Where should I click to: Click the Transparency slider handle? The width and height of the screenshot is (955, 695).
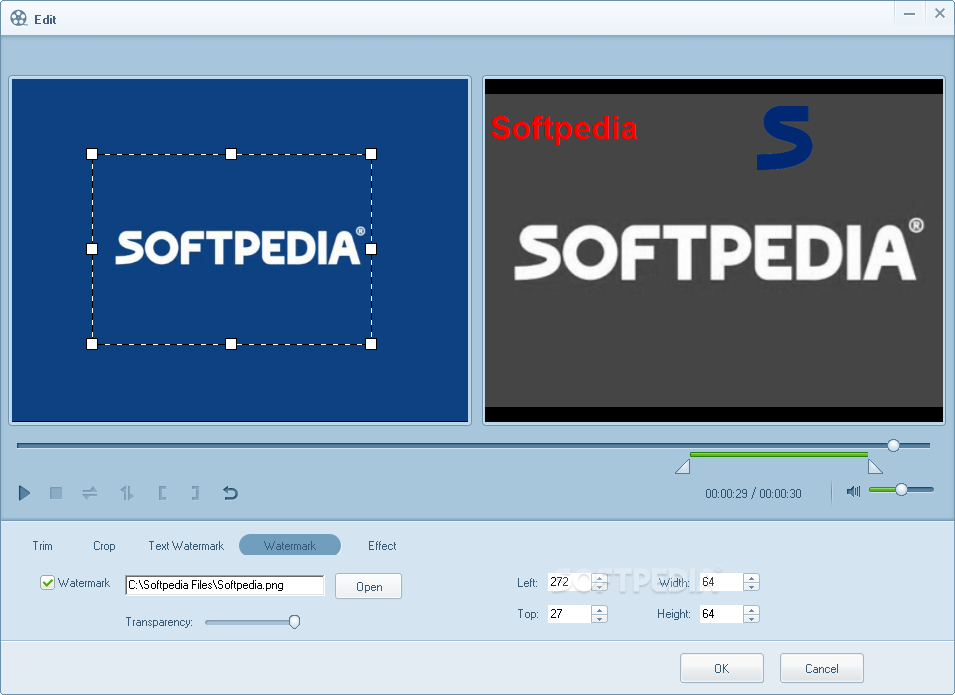click(294, 621)
